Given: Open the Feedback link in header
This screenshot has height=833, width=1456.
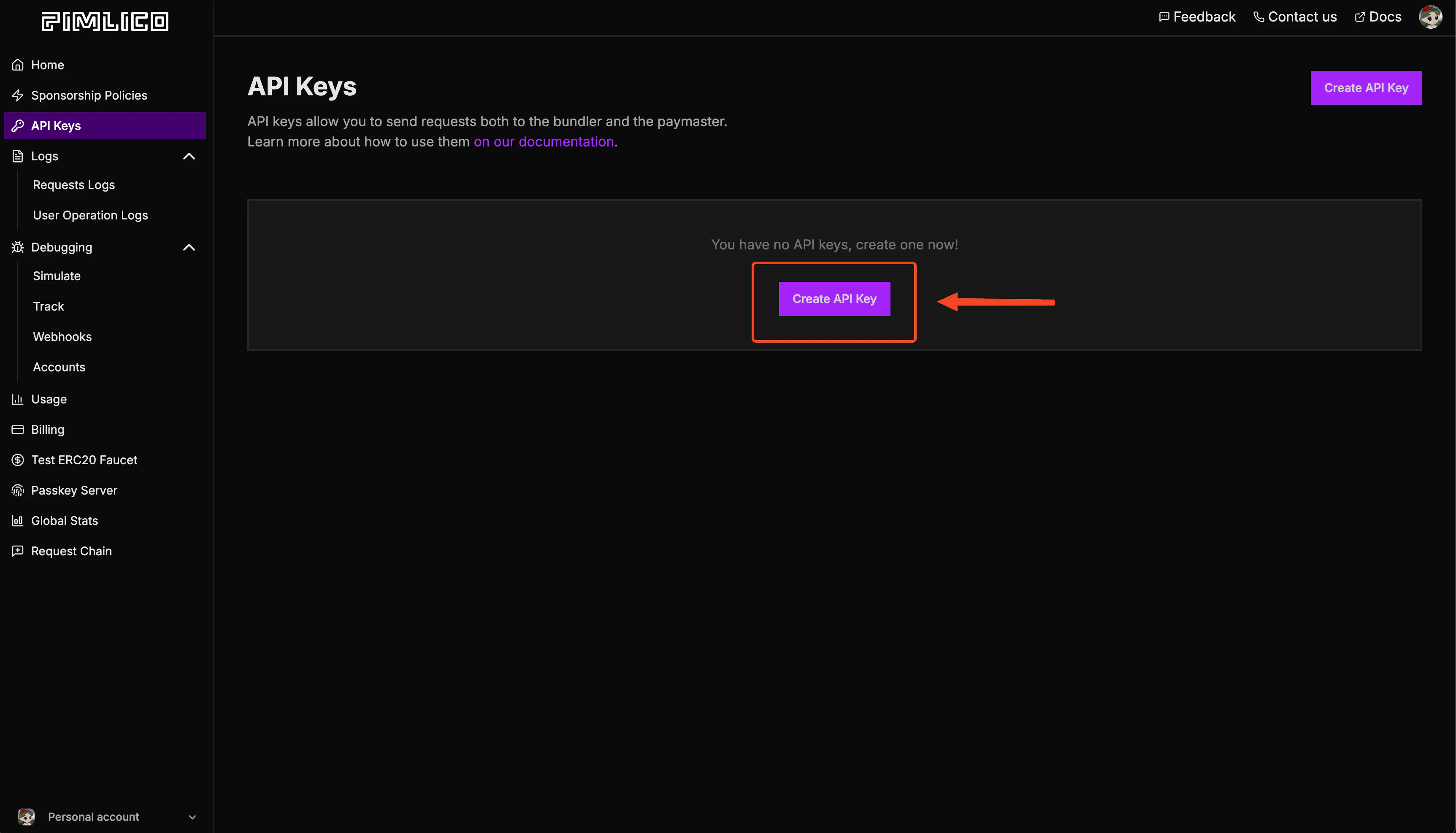Looking at the screenshot, I should click(x=1197, y=17).
